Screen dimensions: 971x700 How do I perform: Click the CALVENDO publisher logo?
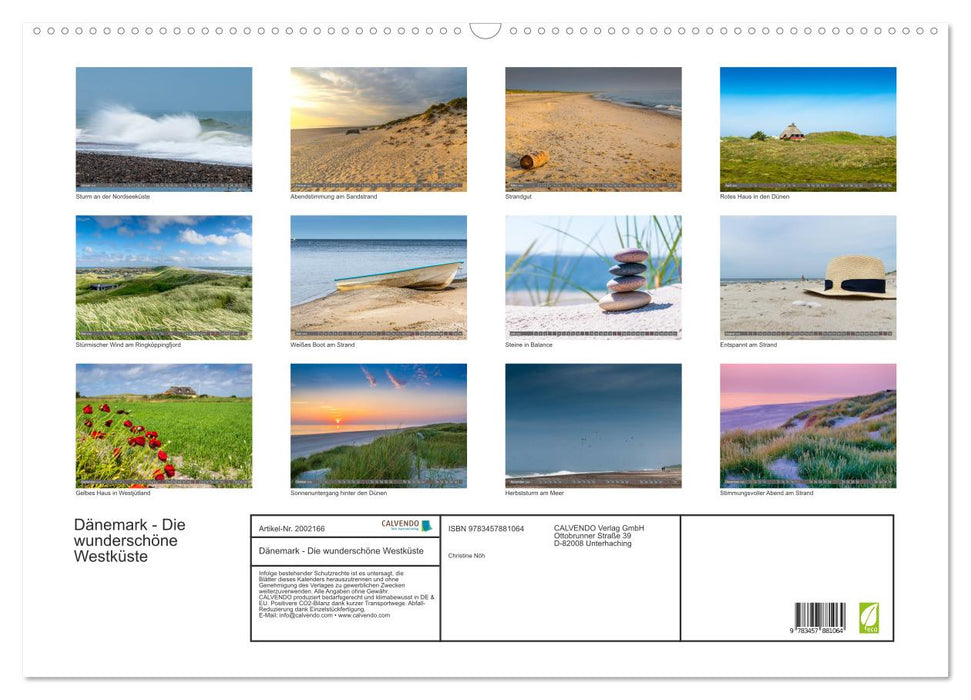[399, 524]
